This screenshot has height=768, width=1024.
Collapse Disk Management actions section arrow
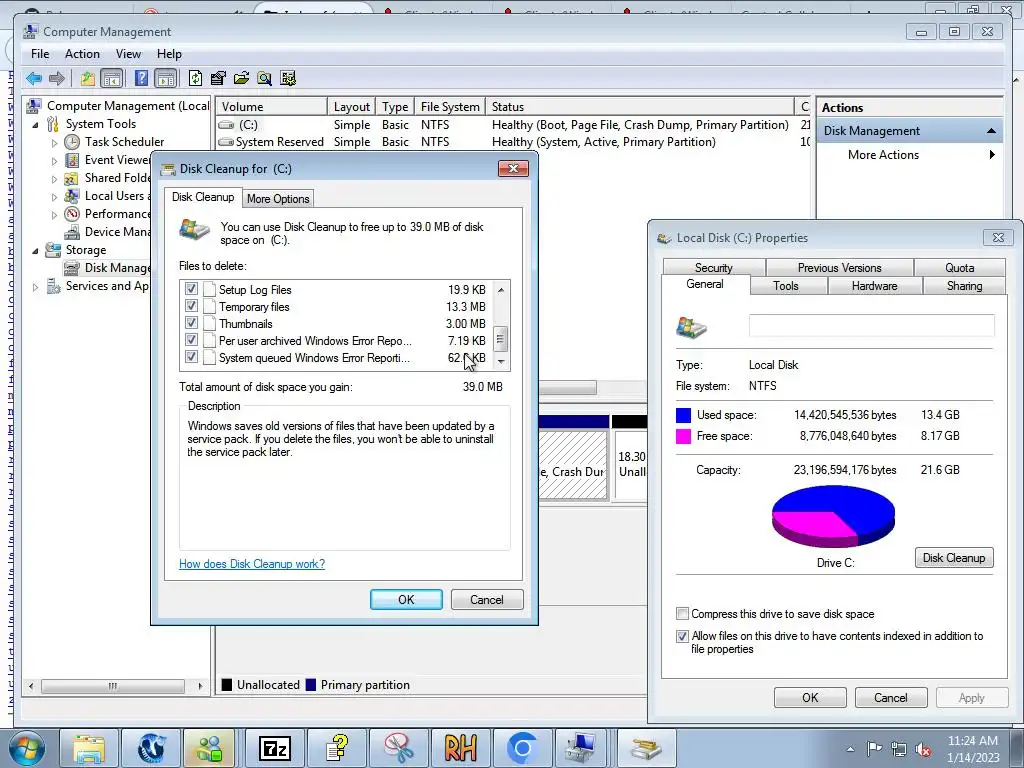(991, 131)
